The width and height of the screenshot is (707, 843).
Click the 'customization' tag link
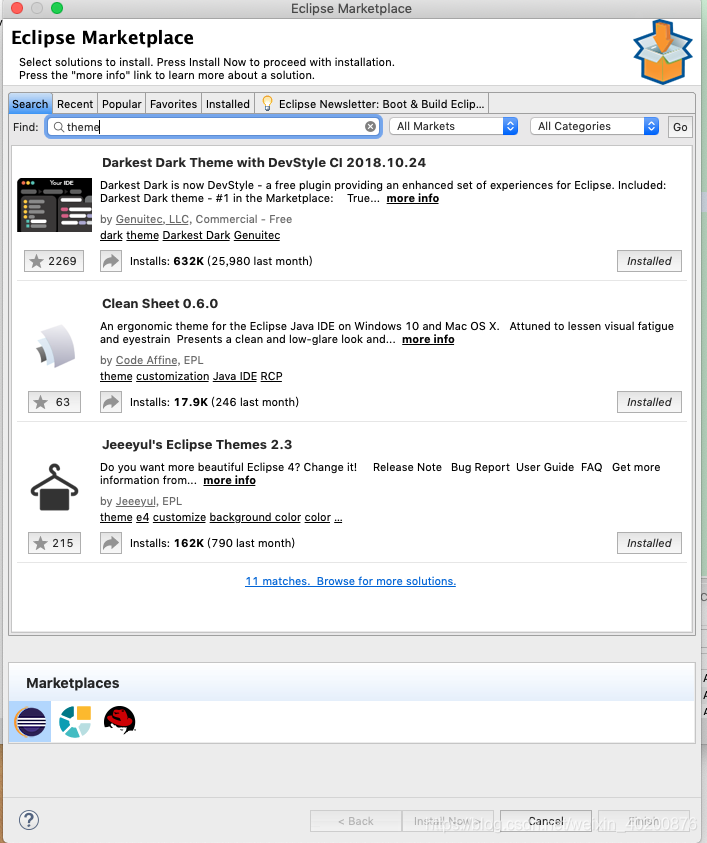click(x=173, y=376)
